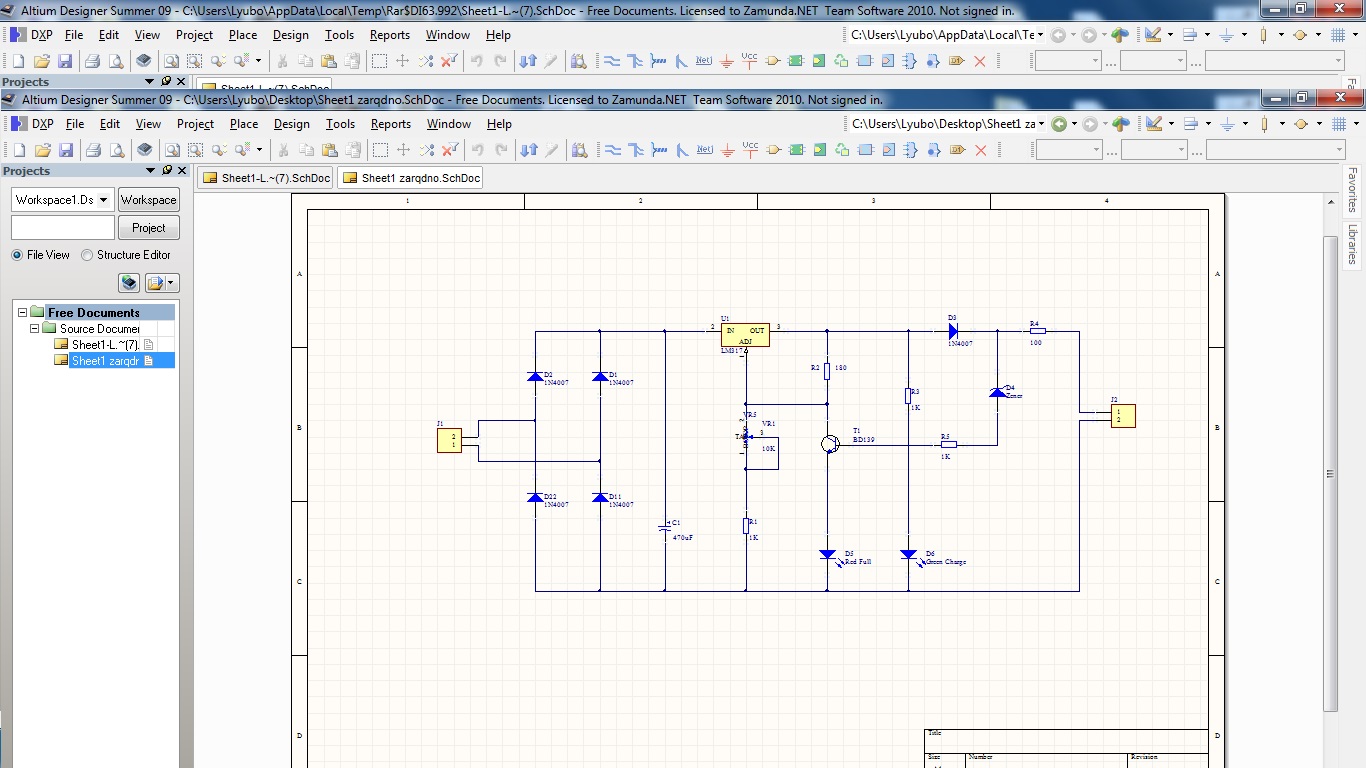Select the Structure Editor radio button
Viewport: 1366px width, 768px height.
point(87,255)
